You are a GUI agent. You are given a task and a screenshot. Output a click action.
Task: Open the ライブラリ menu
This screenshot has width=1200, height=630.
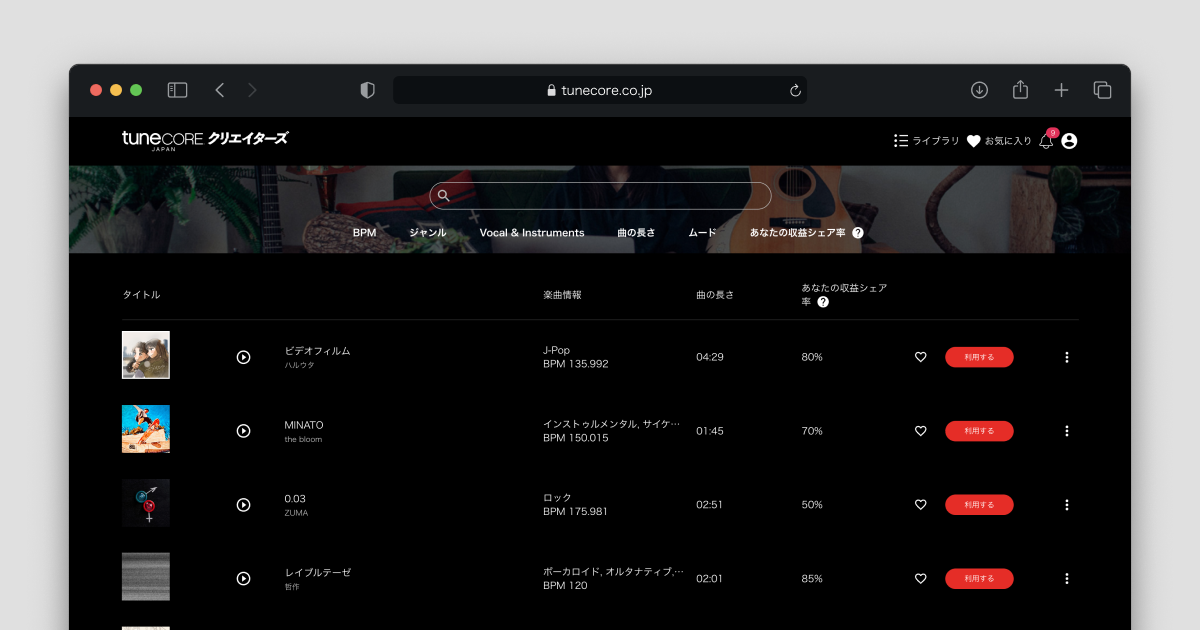coord(926,141)
